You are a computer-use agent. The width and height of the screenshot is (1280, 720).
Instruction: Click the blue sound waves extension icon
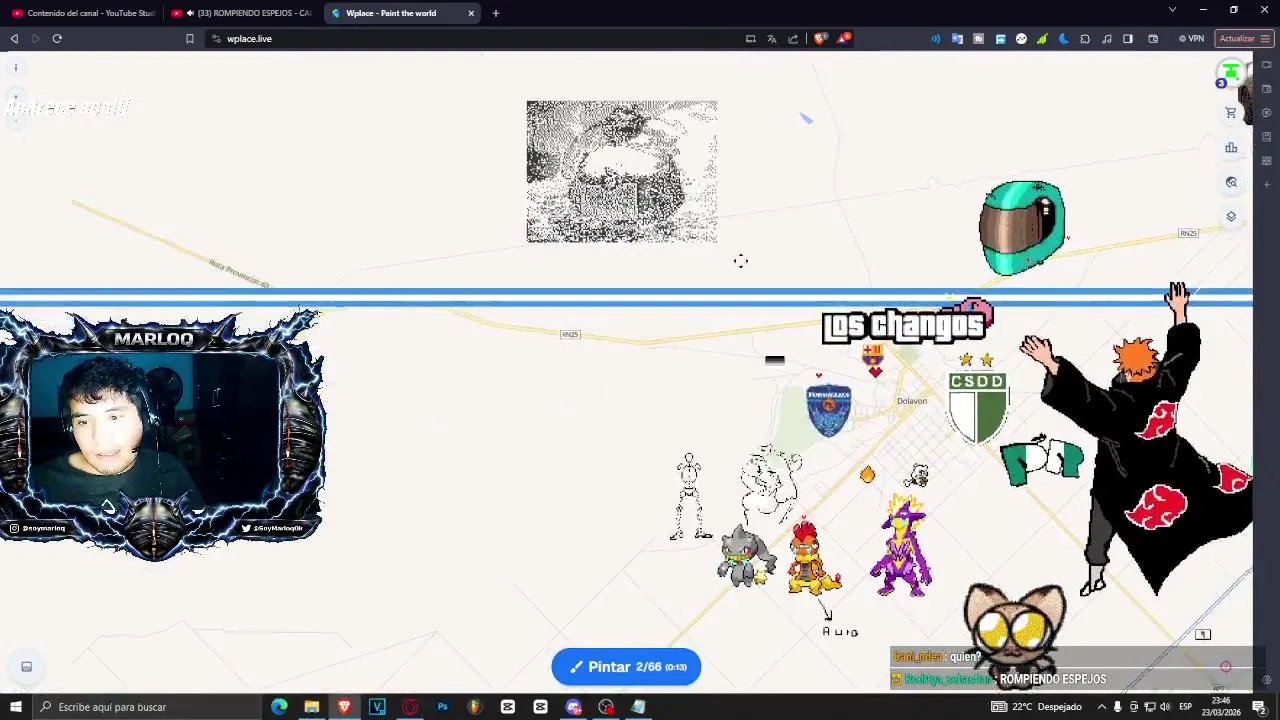coord(936,39)
